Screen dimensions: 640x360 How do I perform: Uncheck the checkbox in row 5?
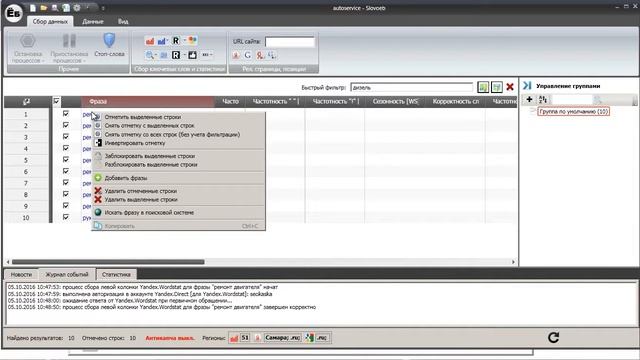pos(66,159)
